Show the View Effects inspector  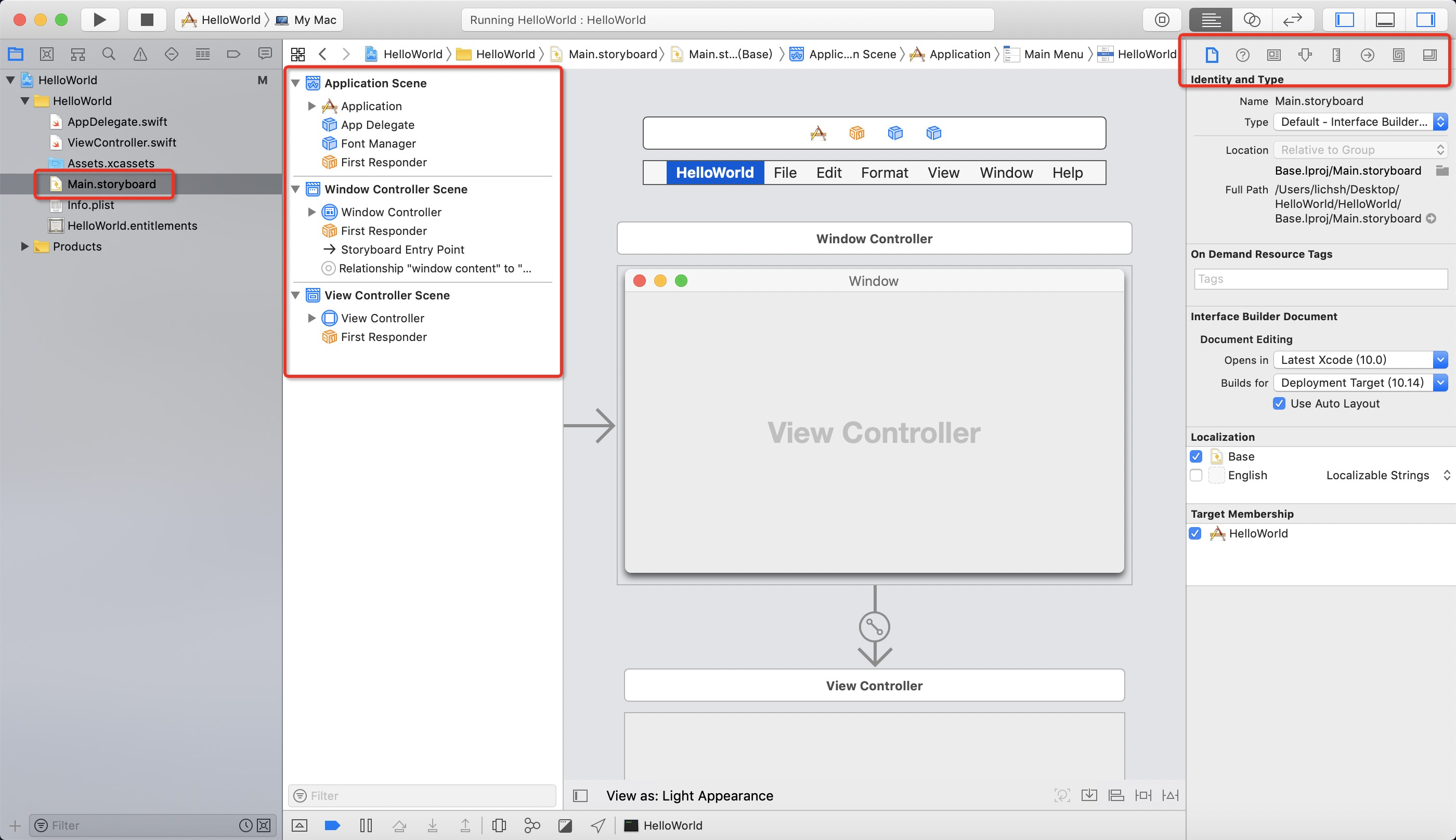[x=1429, y=55]
